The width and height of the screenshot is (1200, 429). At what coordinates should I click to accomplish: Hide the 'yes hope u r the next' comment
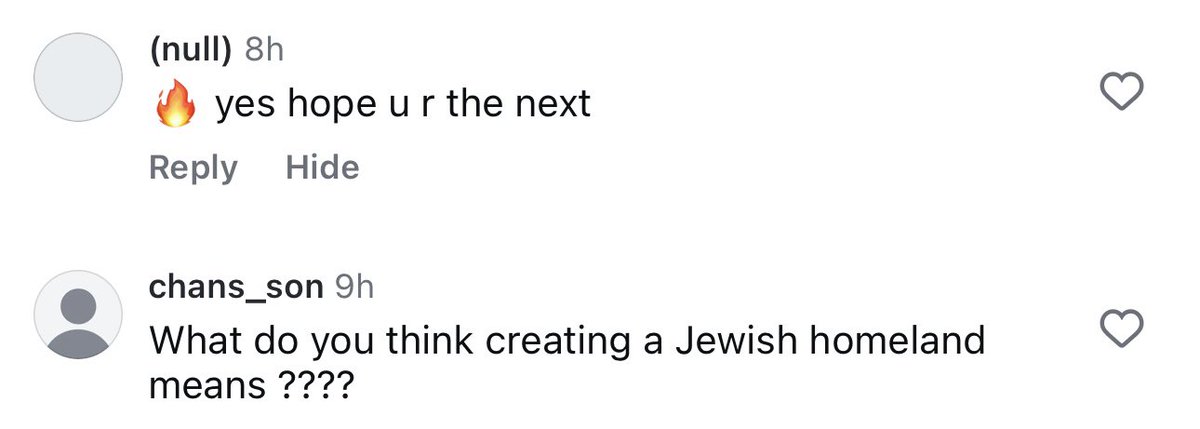click(322, 167)
